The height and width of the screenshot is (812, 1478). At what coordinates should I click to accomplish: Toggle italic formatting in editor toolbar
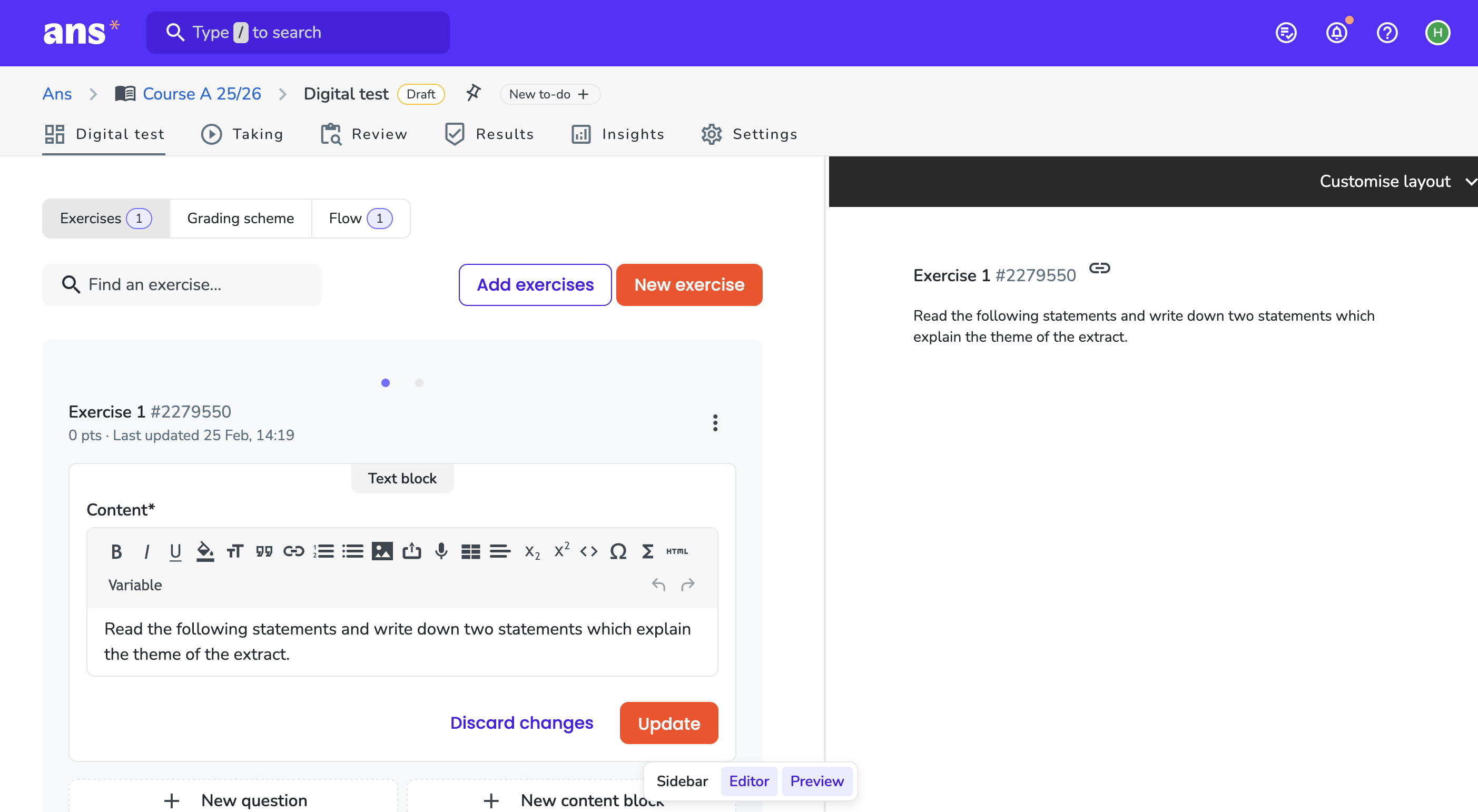146,551
